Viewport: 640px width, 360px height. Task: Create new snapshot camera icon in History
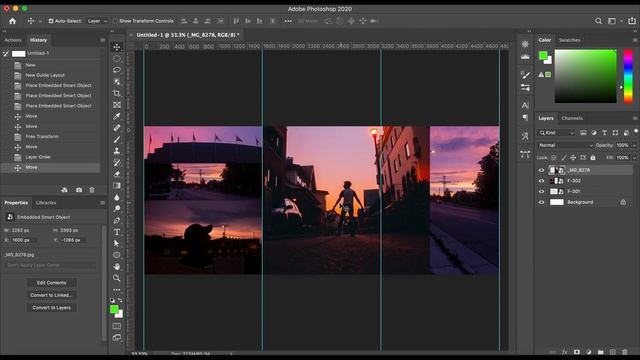click(79, 190)
